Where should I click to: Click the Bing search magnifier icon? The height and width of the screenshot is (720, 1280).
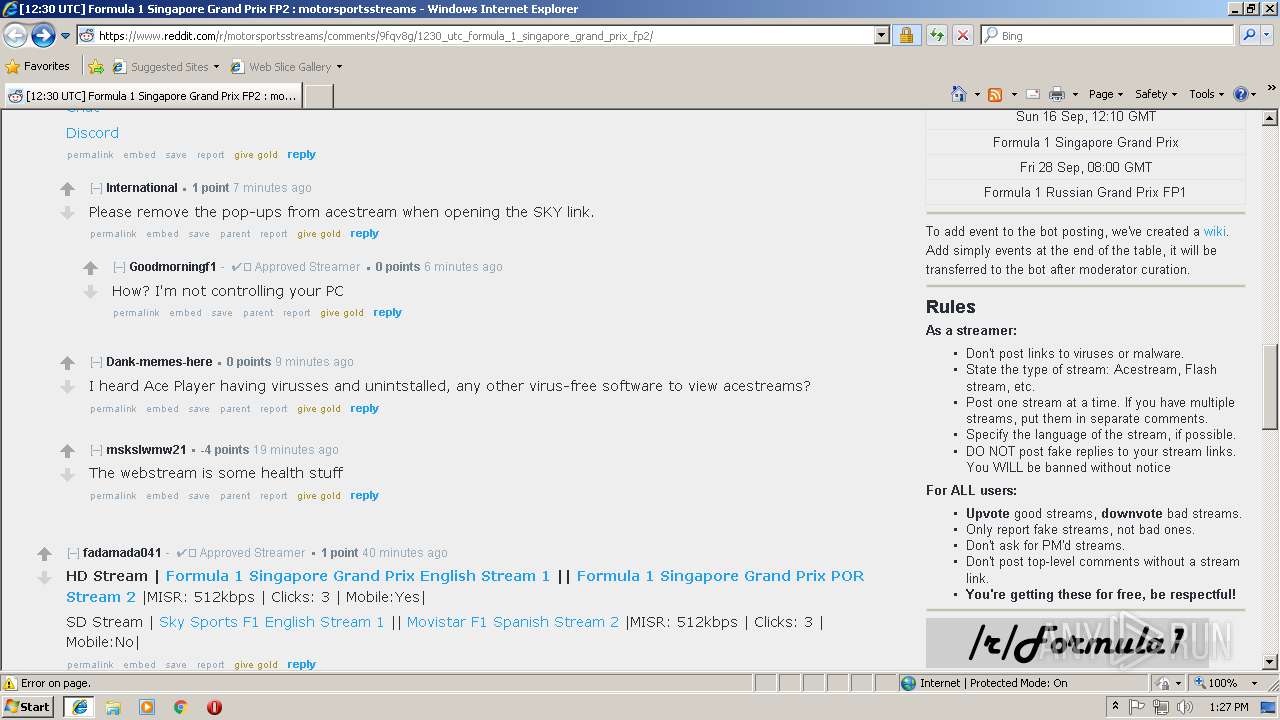[x=1249, y=35]
